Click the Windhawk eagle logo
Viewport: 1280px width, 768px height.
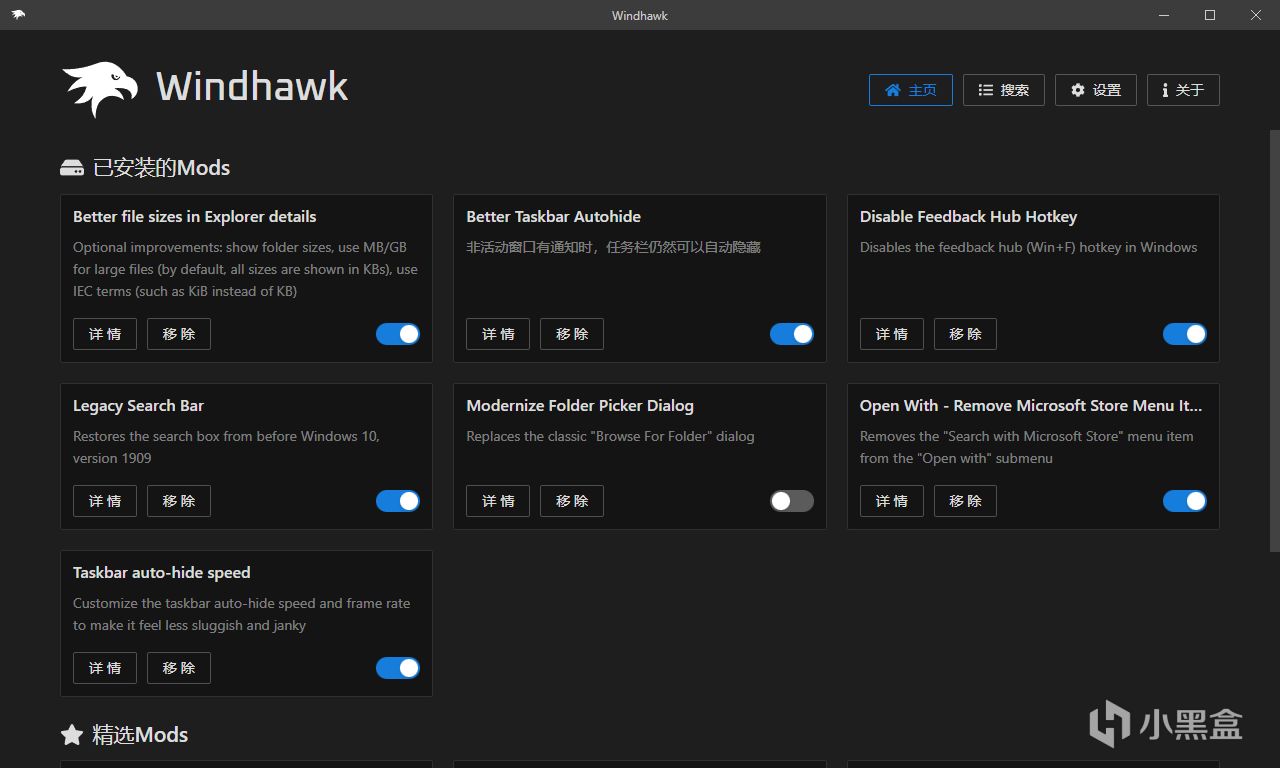100,89
